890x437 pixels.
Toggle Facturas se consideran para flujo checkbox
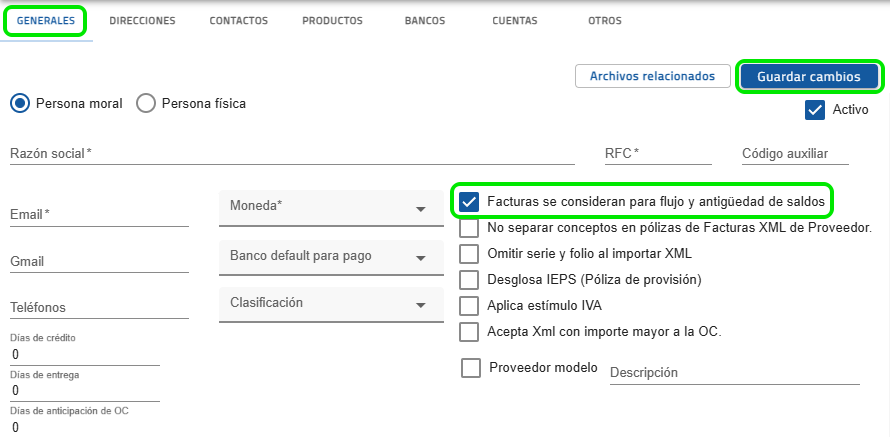(469, 202)
